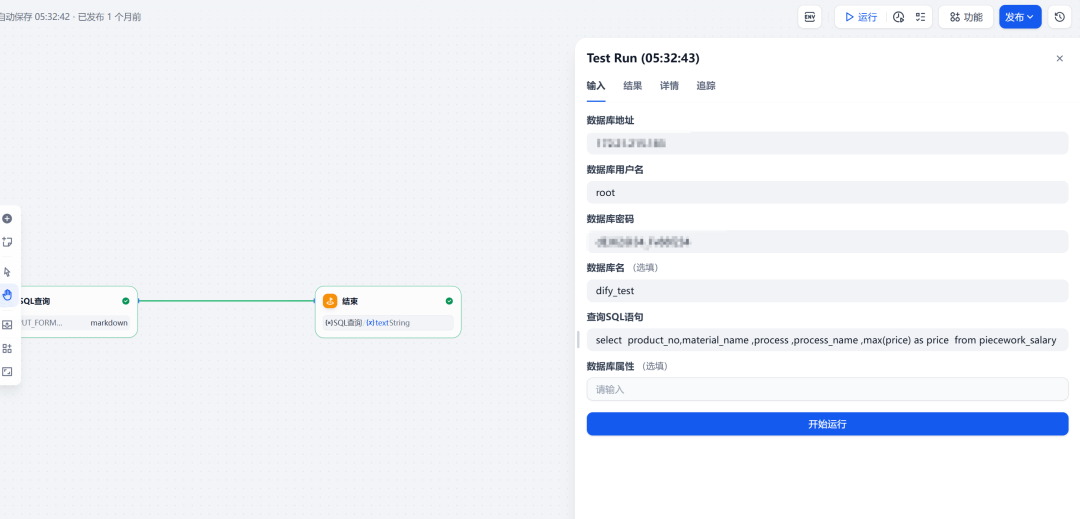Click the 数据库名 field containing dify_test
Image resolution: width=1080 pixels, height=519 pixels.
827,290
